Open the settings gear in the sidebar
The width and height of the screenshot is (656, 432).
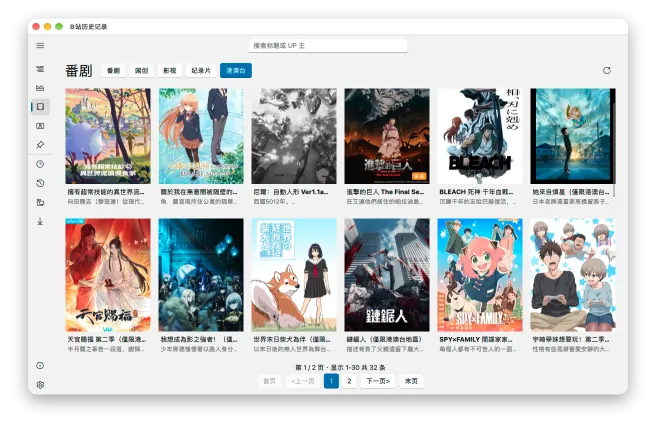[40, 385]
